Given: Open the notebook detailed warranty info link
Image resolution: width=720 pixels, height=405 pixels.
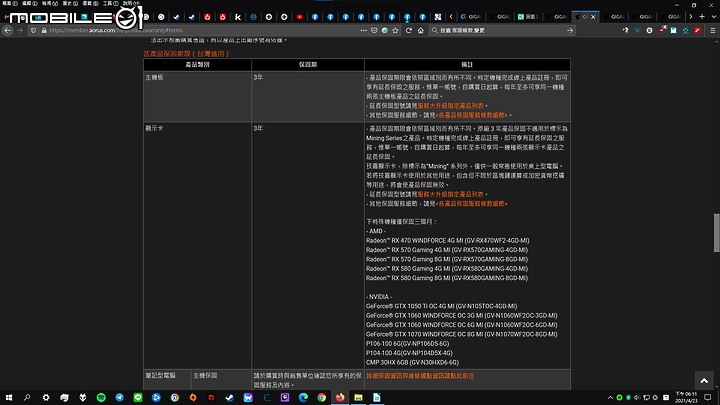Looking at the screenshot, I should [420, 376].
